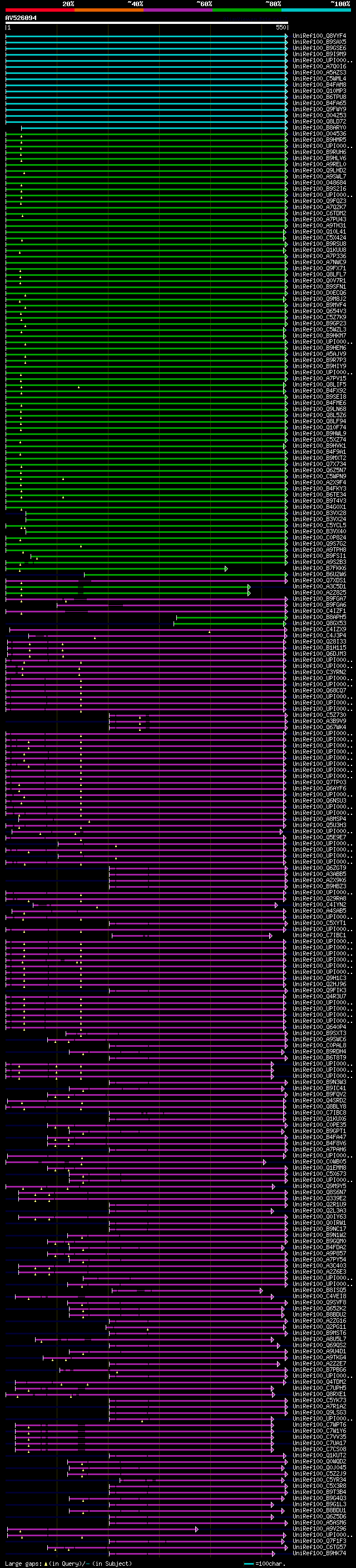This screenshot has width=356, height=1568.
Task: Click hit label UniRef100_Q7X734
Action: 319,464
